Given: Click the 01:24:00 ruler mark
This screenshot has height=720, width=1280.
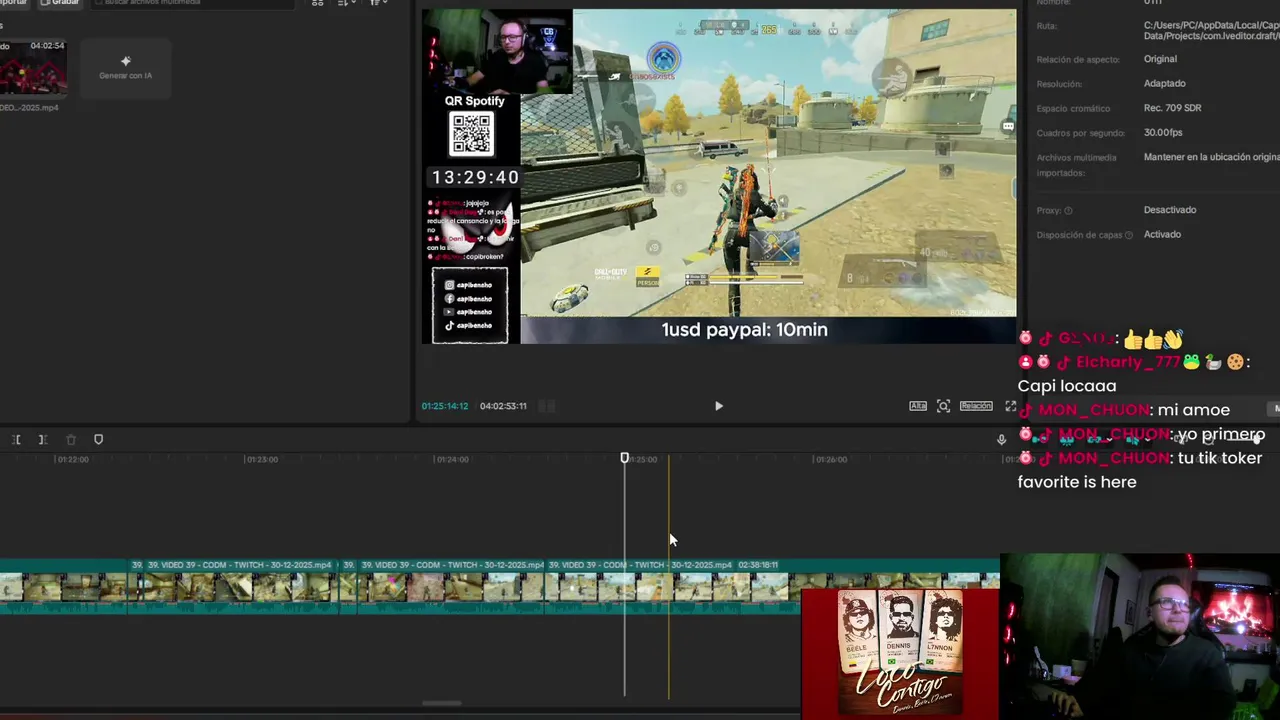Looking at the screenshot, I should (x=452, y=459).
